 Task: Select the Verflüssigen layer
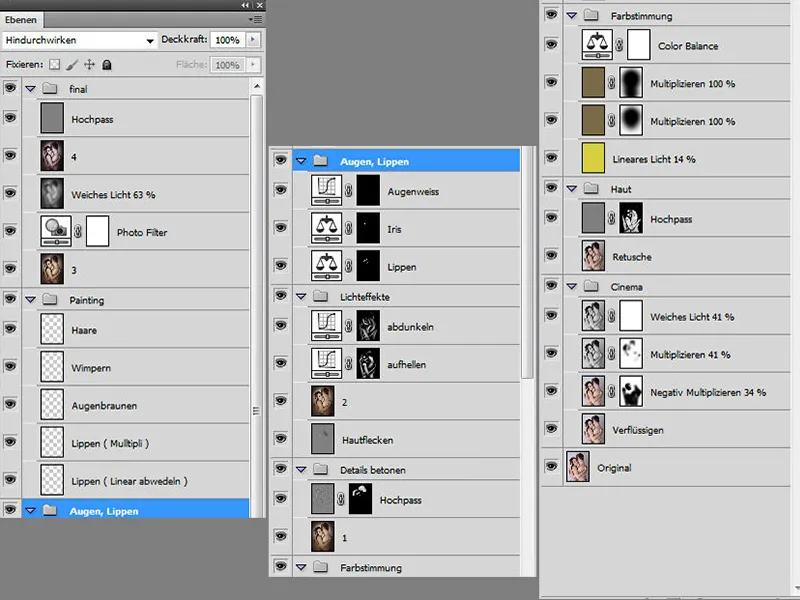pos(677,430)
